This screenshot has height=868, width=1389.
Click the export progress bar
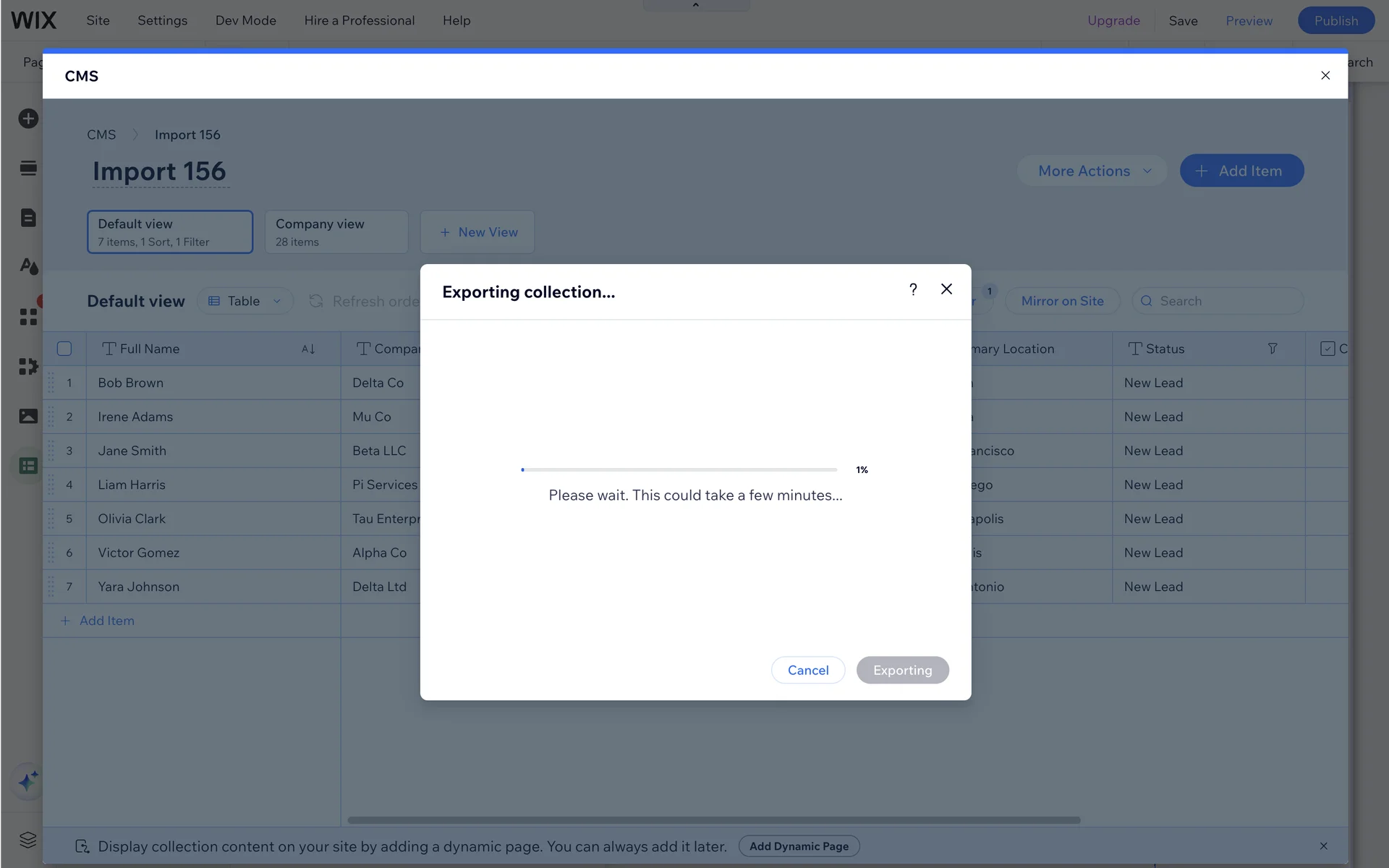point(679,469)
